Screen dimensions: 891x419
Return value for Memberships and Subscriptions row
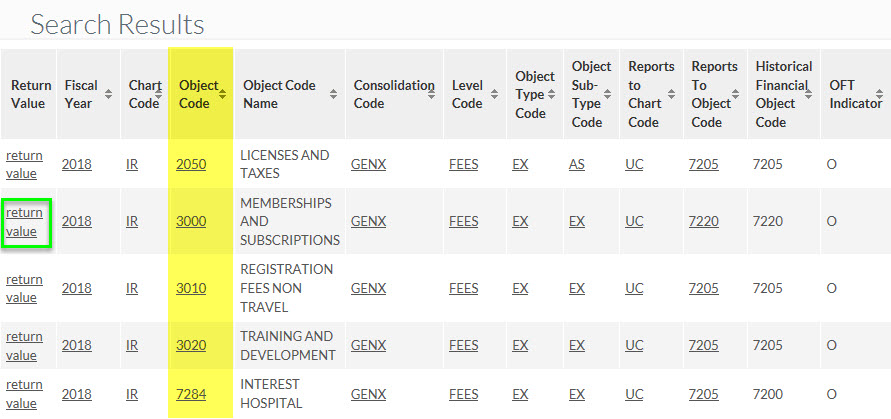tap(24, 222)
